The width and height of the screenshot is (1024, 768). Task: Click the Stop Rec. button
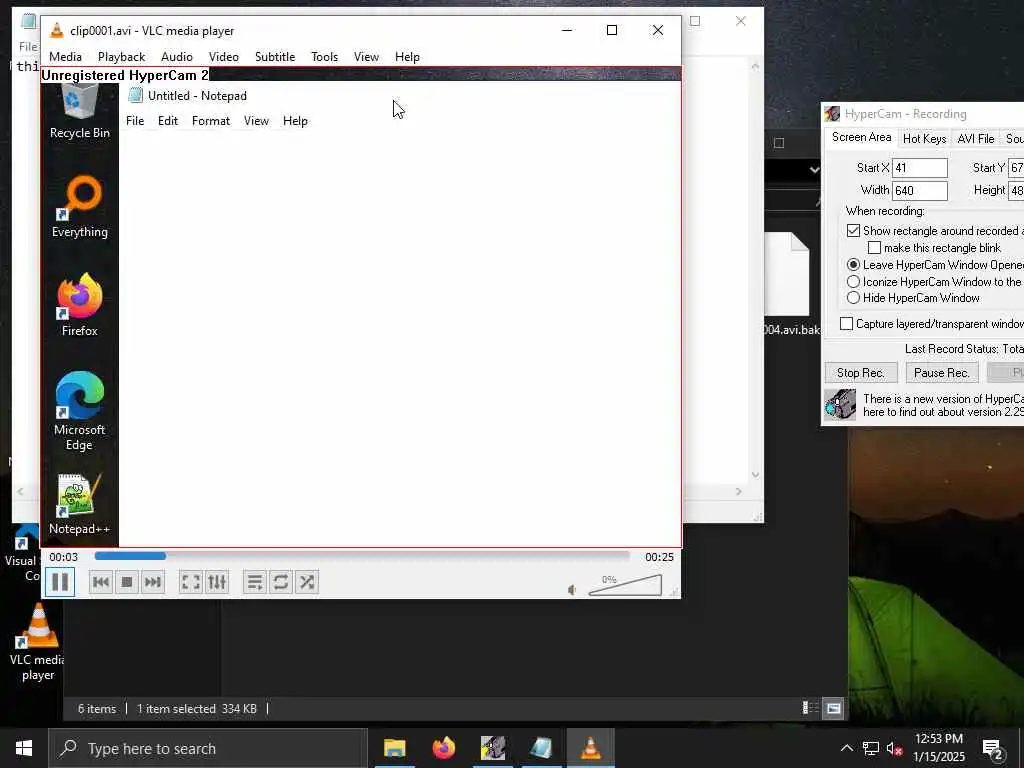pos(861,373)
